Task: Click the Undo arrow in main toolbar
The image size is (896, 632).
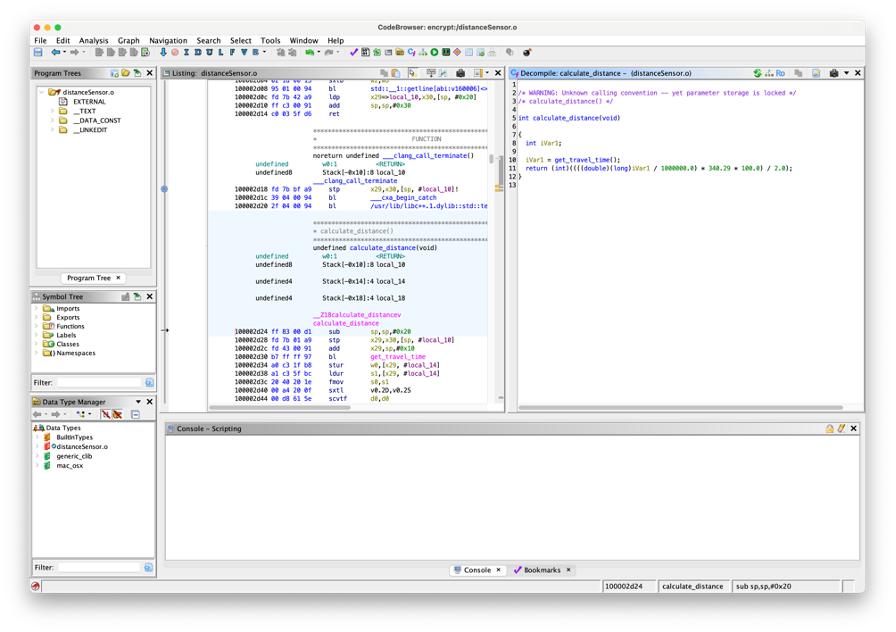Action: pos(311,52)
